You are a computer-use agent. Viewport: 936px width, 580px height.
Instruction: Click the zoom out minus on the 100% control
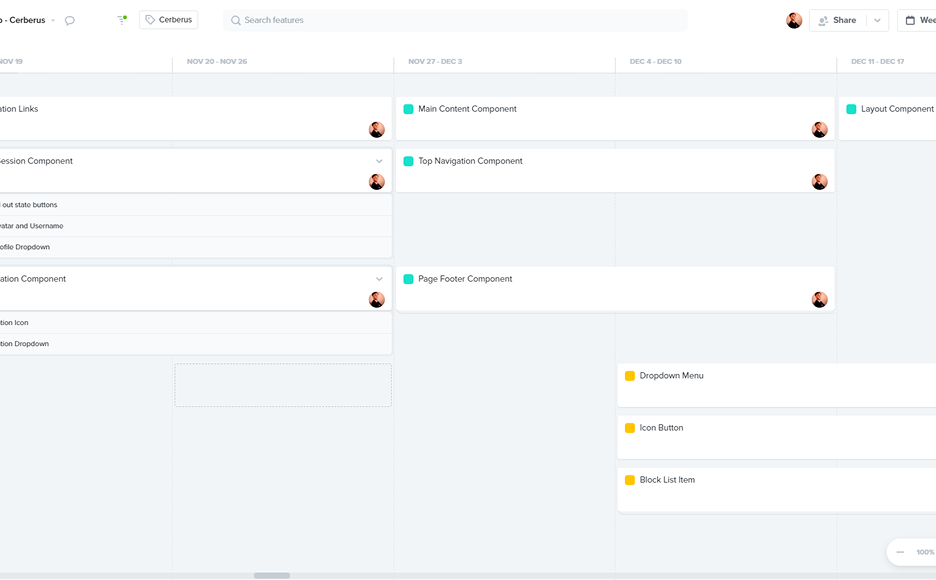(901, 551)
